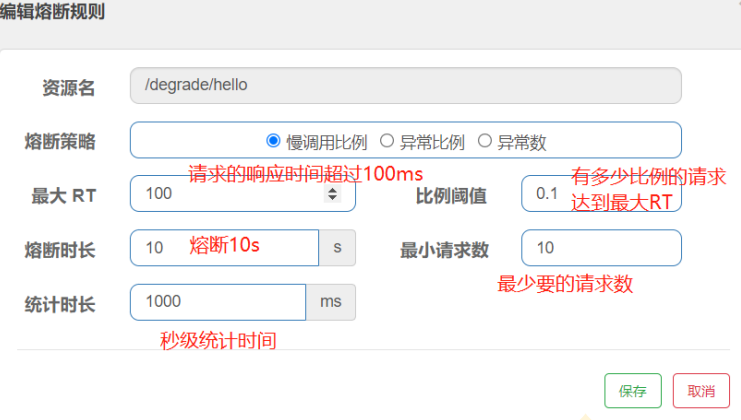
Task: Click the "s" unit addon beside 熔断时长
Action: (337, 248)
